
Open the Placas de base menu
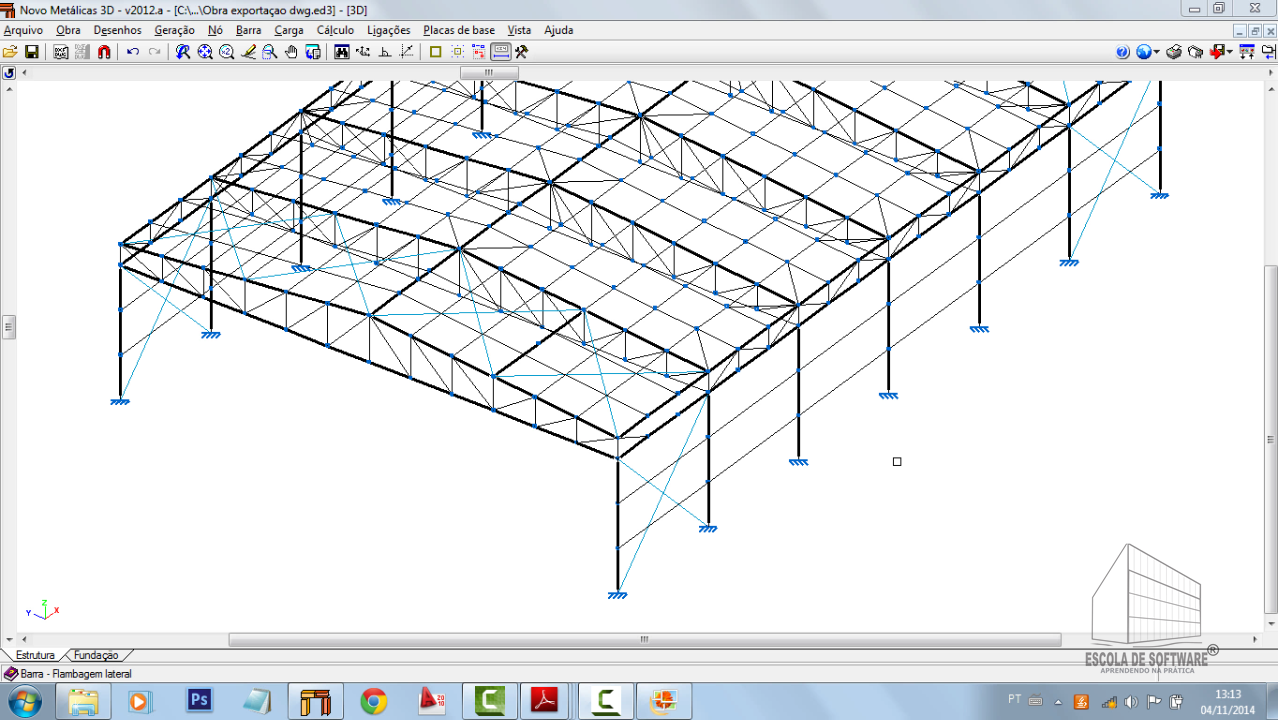point(458,30)
